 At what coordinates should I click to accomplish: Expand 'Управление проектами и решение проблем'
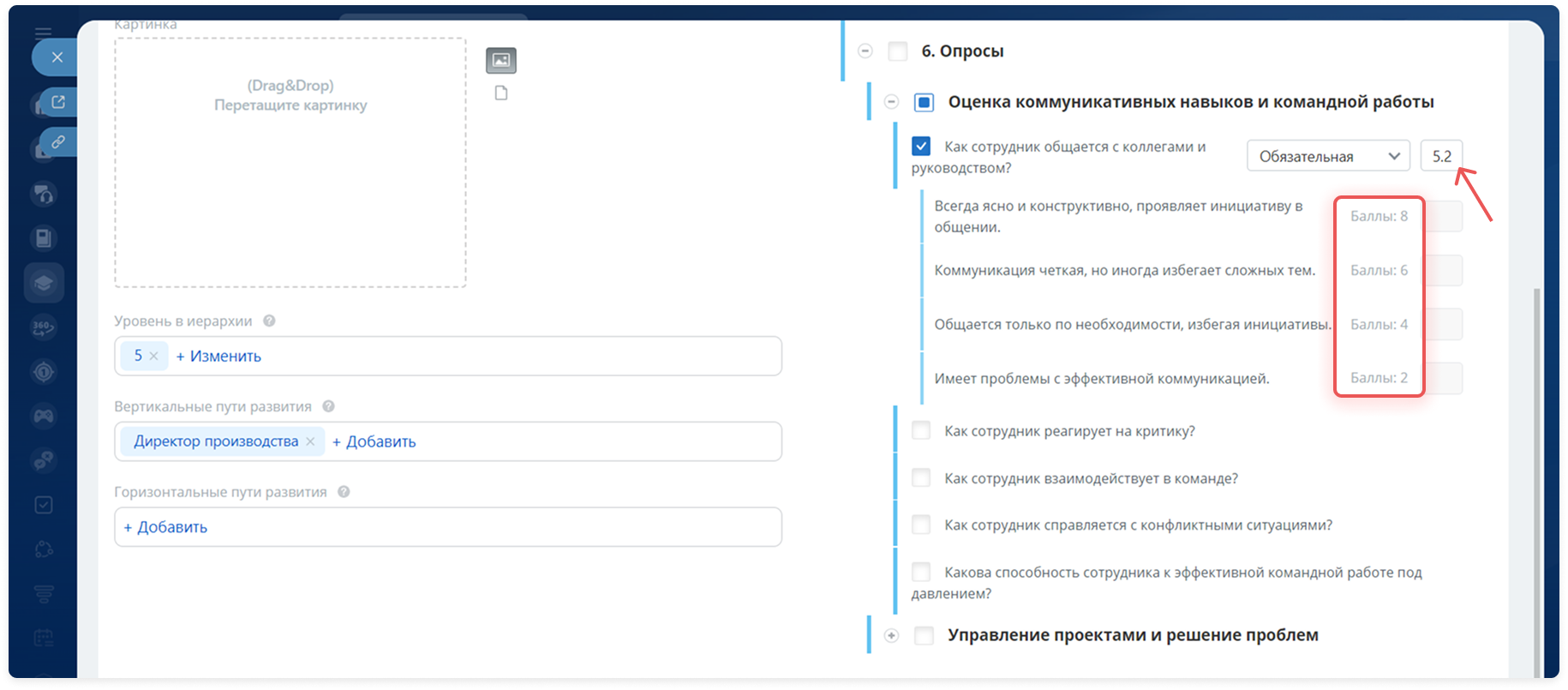tap(891, 635)
